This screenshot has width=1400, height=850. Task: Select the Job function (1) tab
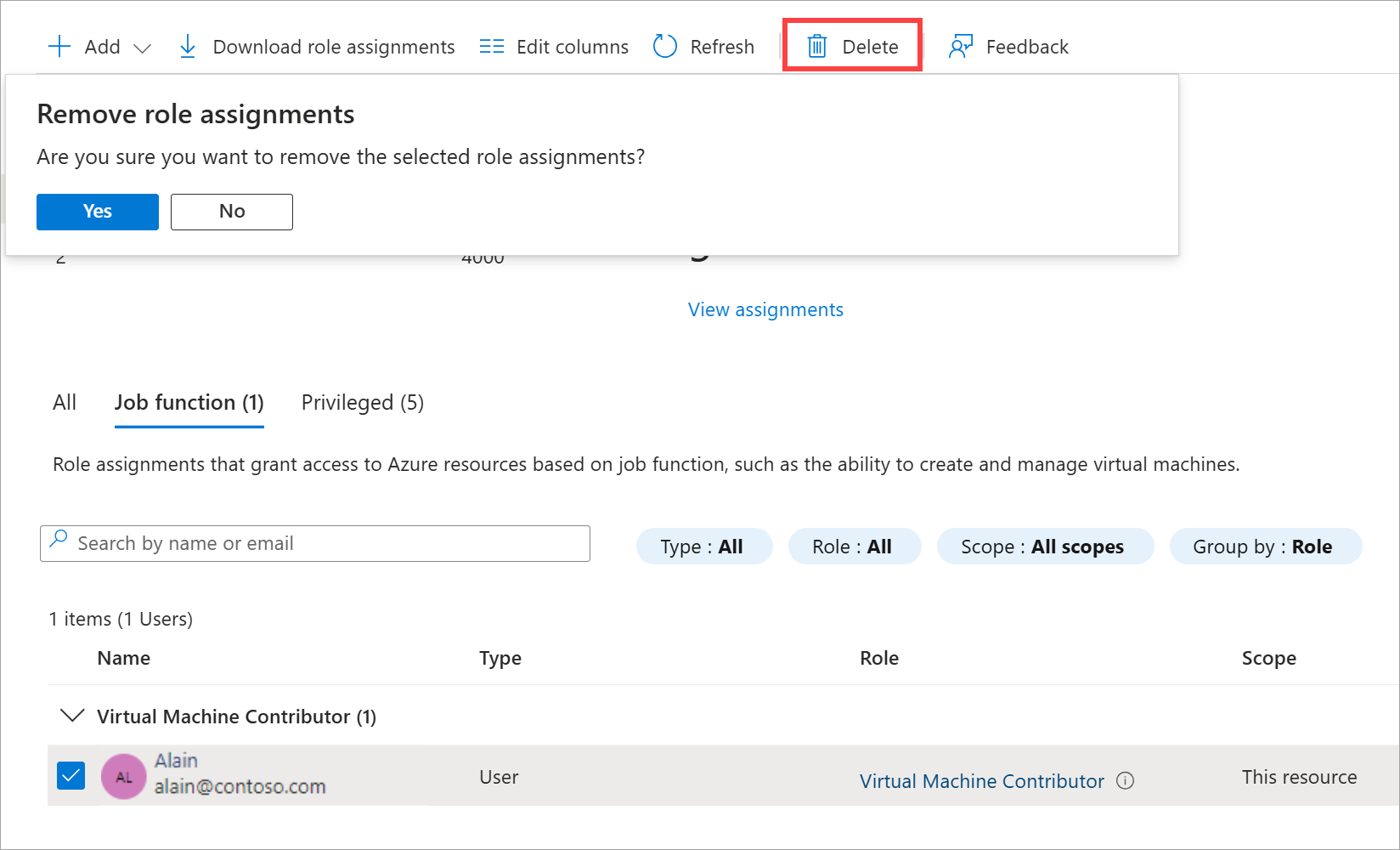pos(189,402)
